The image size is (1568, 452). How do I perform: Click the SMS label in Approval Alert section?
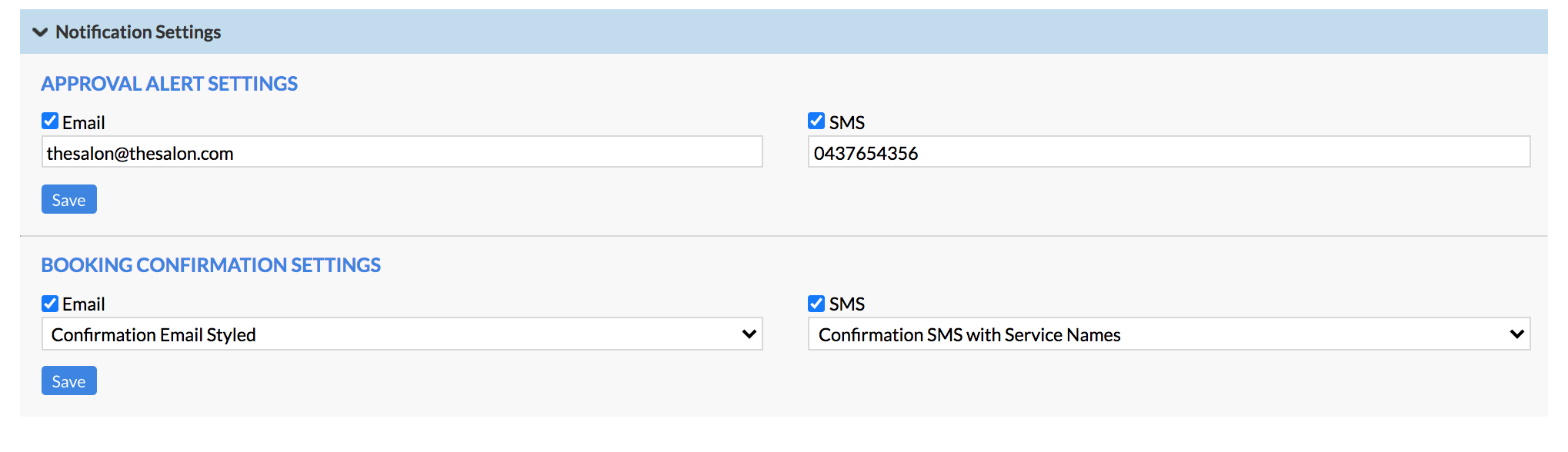tap(846, 123)
